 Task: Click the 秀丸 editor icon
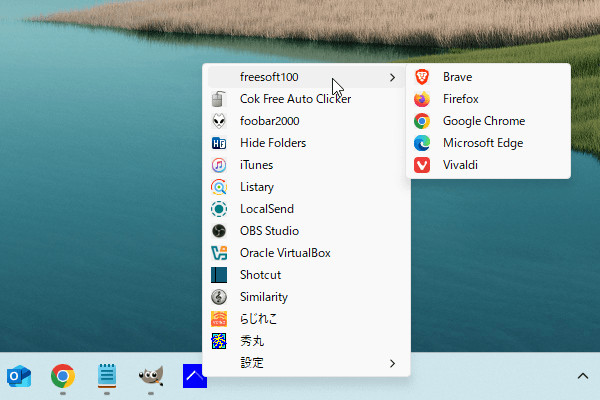(x=219, y=341)
